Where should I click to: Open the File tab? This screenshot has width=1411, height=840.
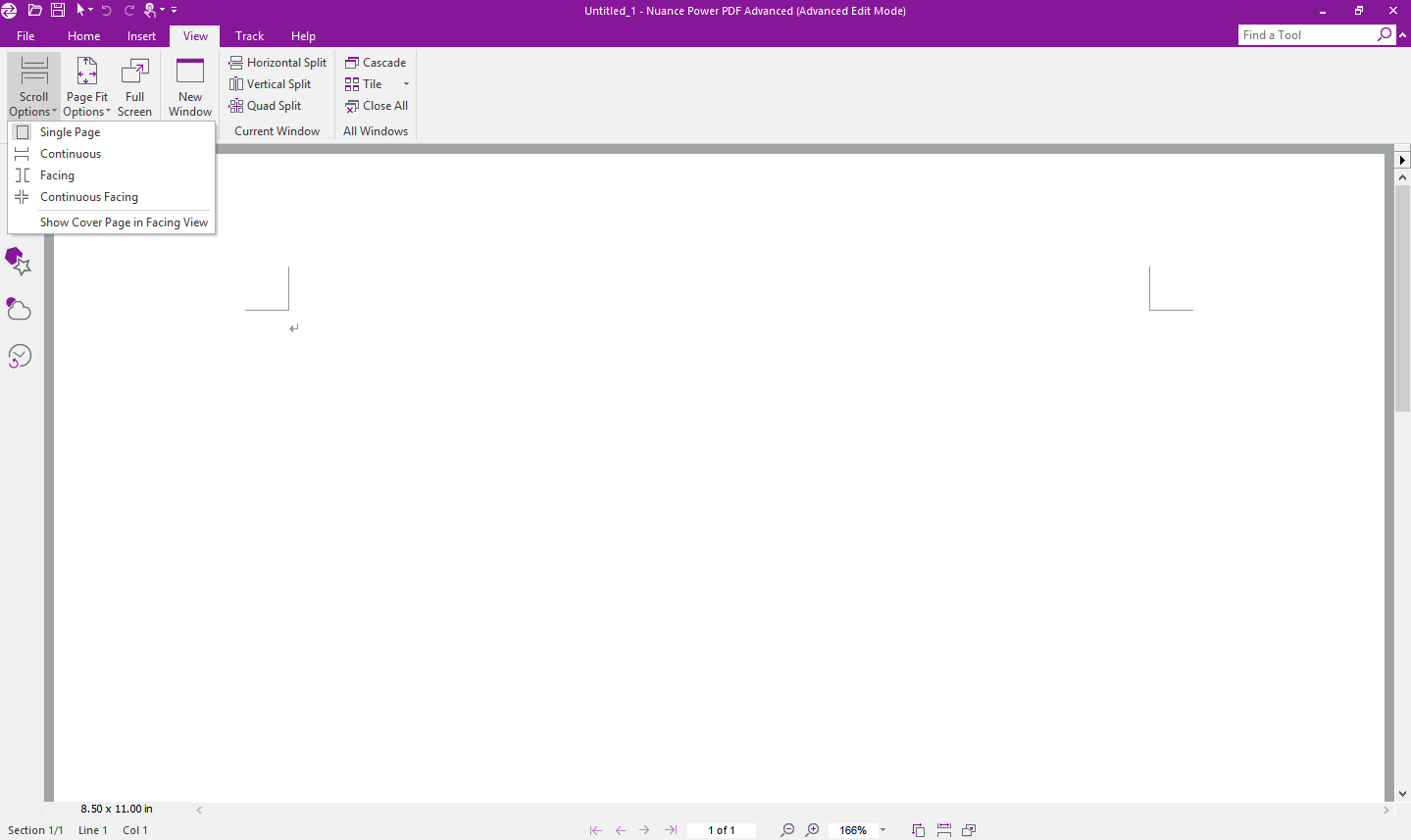[x=25, y=36]
